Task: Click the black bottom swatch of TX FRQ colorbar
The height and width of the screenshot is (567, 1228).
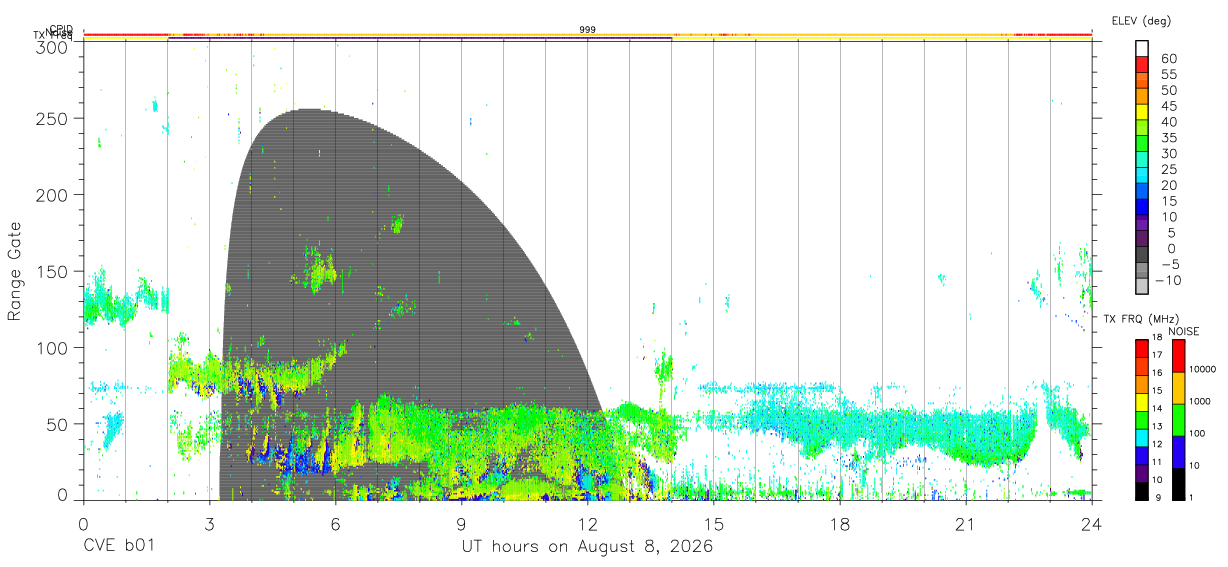Action: tap(1142, 491)
